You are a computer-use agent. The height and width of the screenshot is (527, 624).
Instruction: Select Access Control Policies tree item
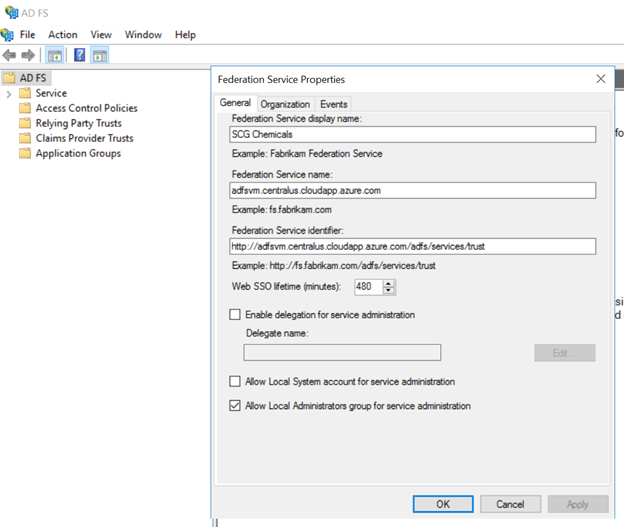click(86, 108)
